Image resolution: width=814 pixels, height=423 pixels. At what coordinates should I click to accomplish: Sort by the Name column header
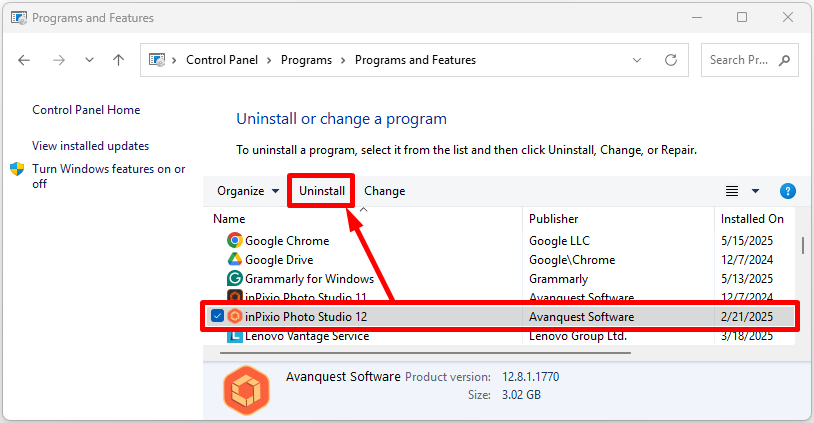[229, 219]
